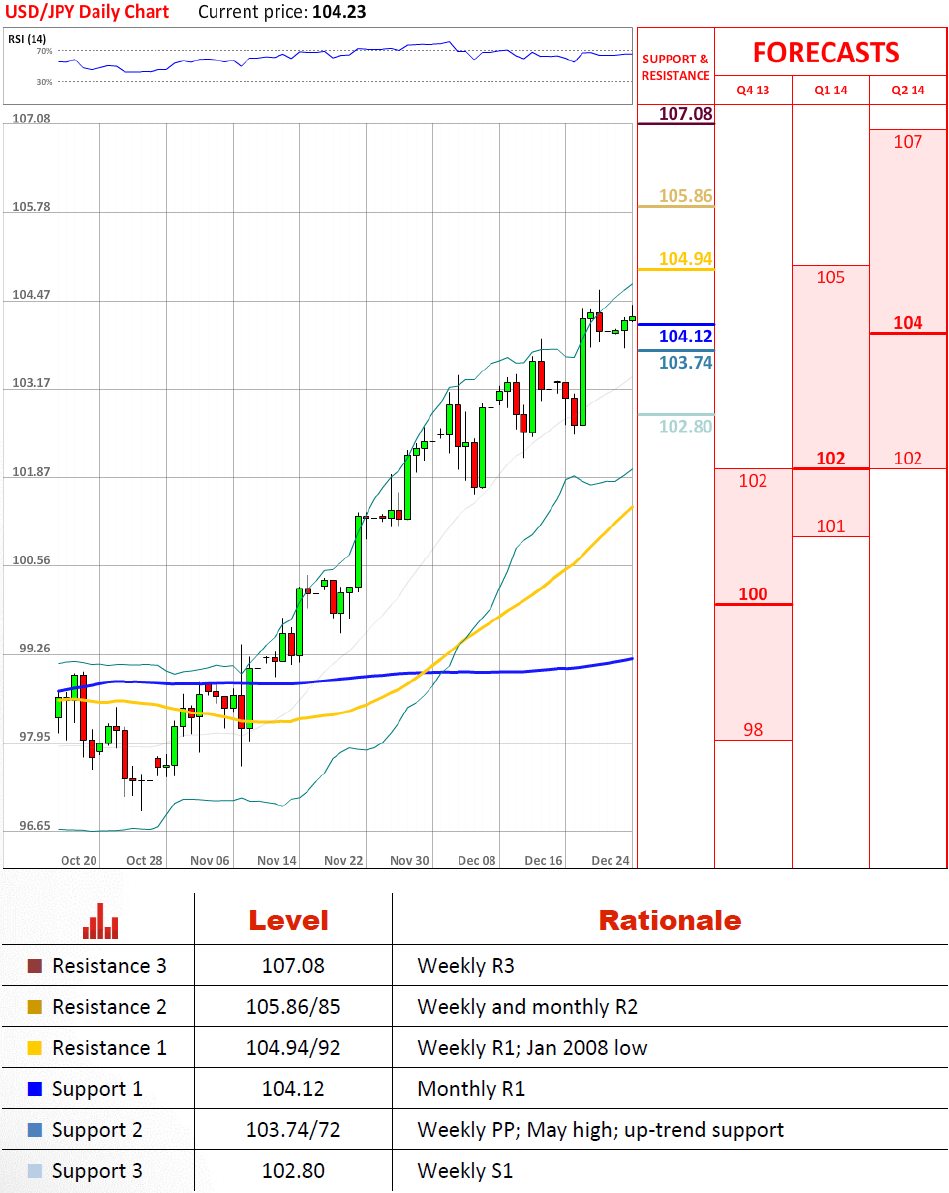Image resolution: width=949 pixels, height=1193 pixels.
Task: Click the Dec 24 date on time axis
Action: (610, 860)
